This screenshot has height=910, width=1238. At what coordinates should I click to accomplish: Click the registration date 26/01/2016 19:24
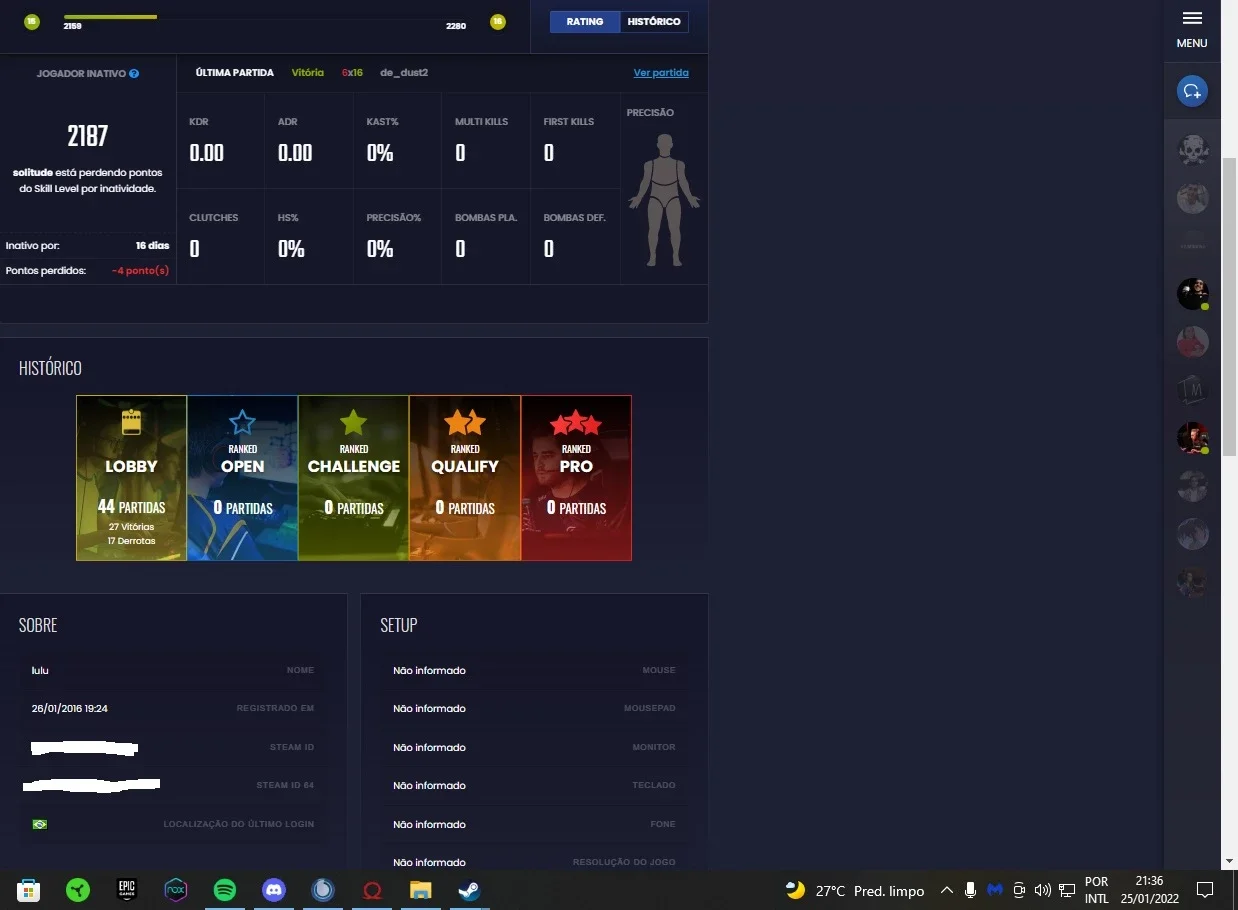tap(70, 708)
